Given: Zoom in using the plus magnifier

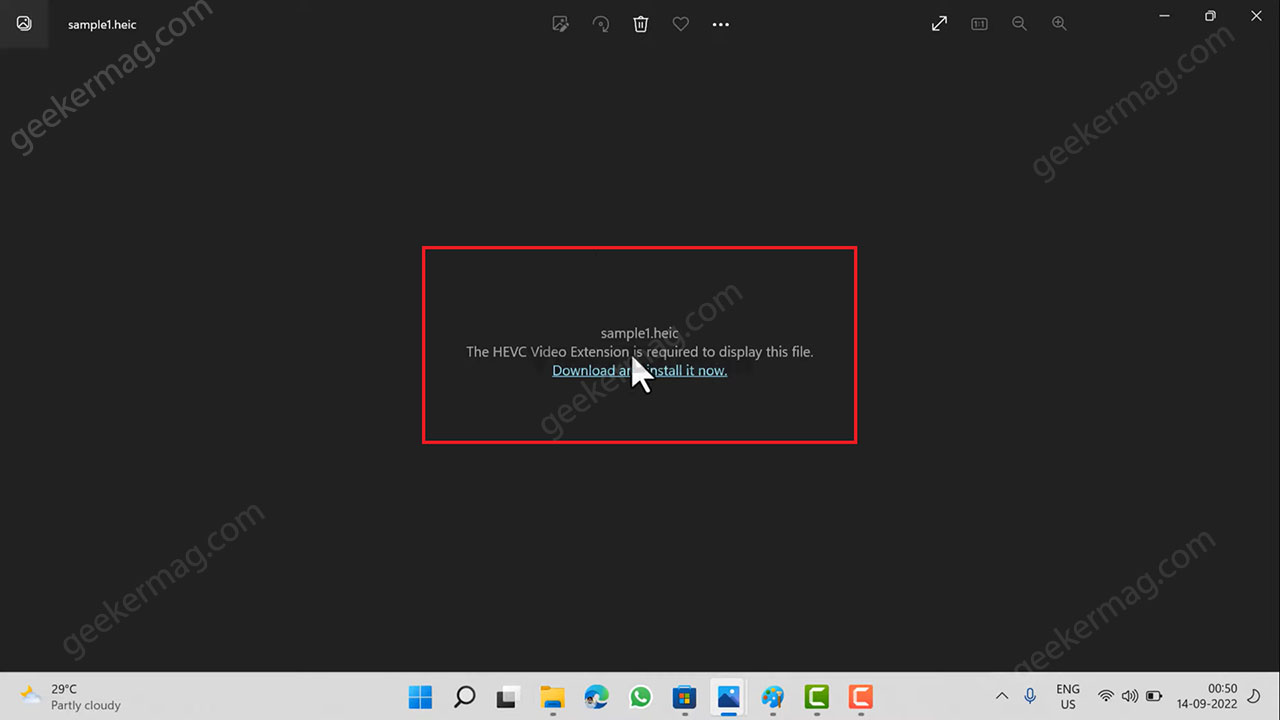Looking at the screenshot, I should point(1059,24).
